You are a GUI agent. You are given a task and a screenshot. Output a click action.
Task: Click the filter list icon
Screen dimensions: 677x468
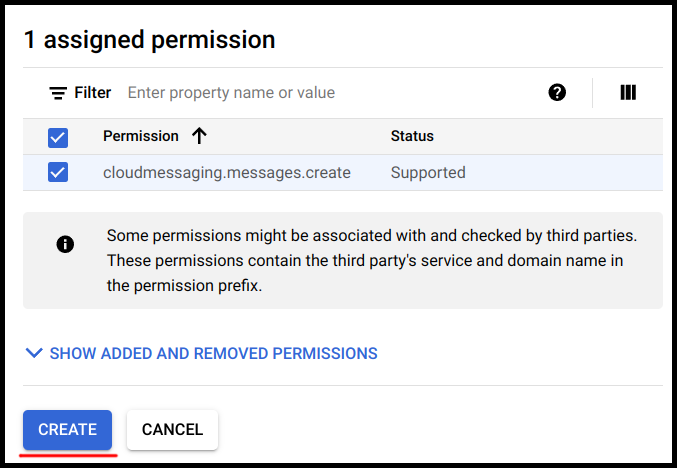click(58, 93)
